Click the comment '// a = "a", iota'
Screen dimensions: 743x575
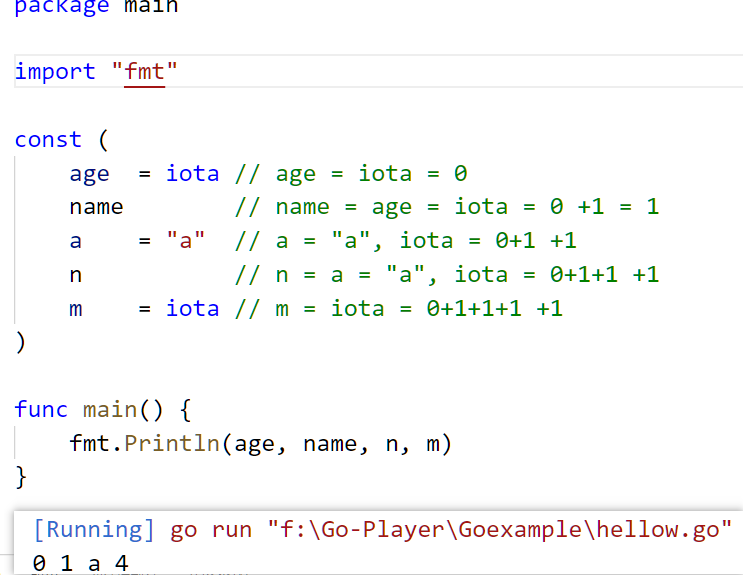click(406, 240)
